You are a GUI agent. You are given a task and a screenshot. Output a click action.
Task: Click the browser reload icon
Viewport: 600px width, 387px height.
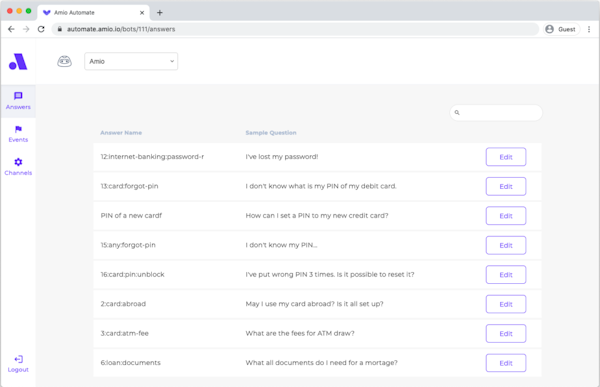(41, 29)
